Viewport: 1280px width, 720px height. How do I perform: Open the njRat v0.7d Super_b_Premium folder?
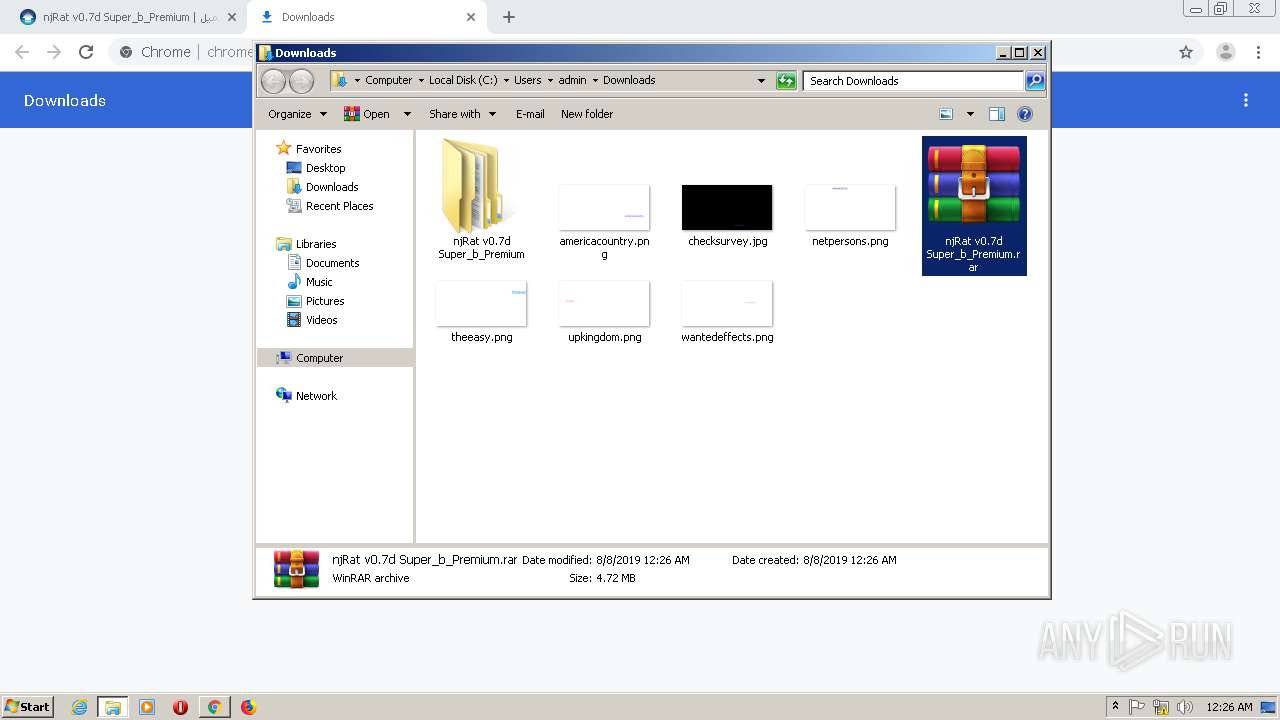(x=481, y=200)
